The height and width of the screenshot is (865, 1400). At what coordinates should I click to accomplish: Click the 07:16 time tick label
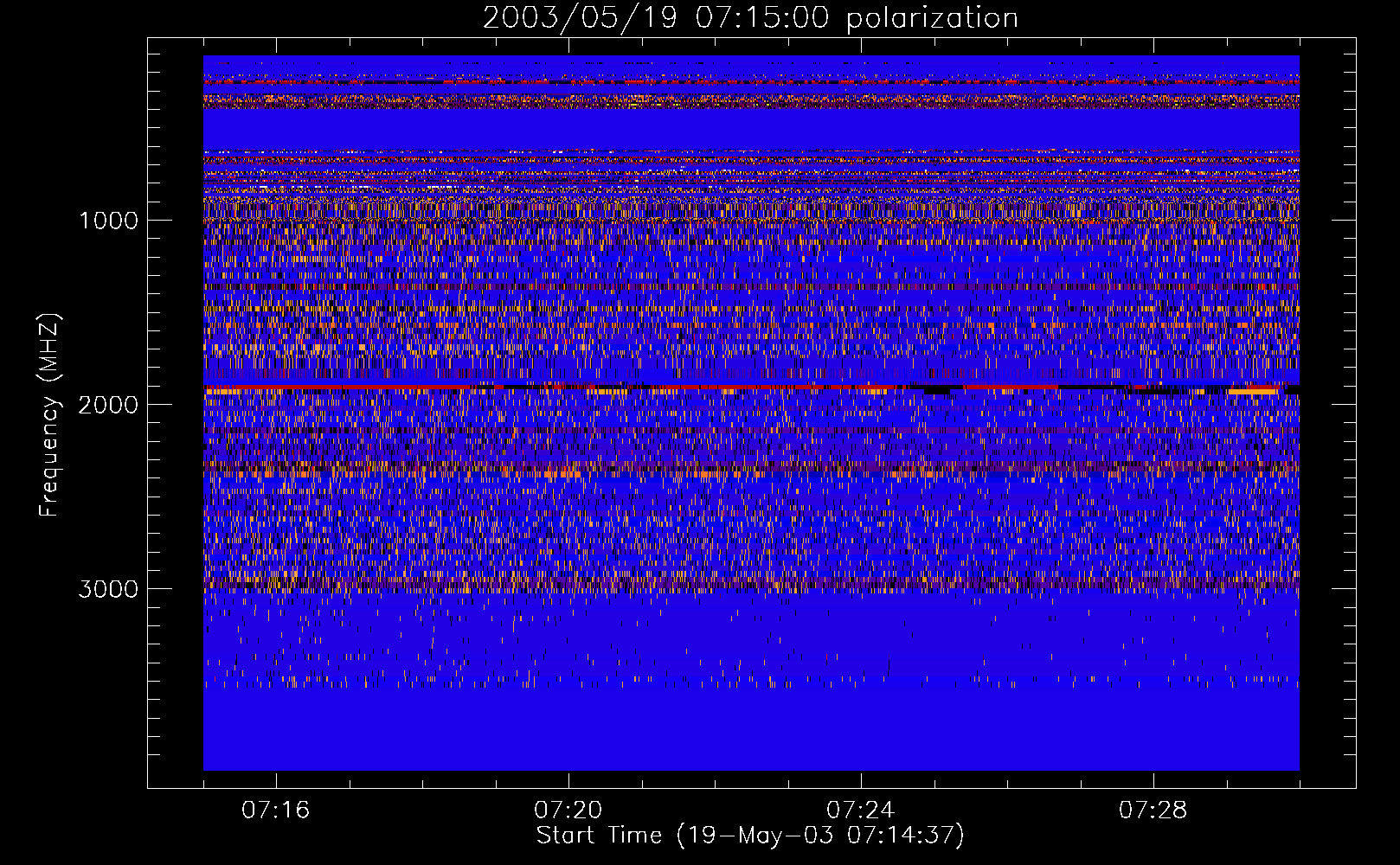275,811
